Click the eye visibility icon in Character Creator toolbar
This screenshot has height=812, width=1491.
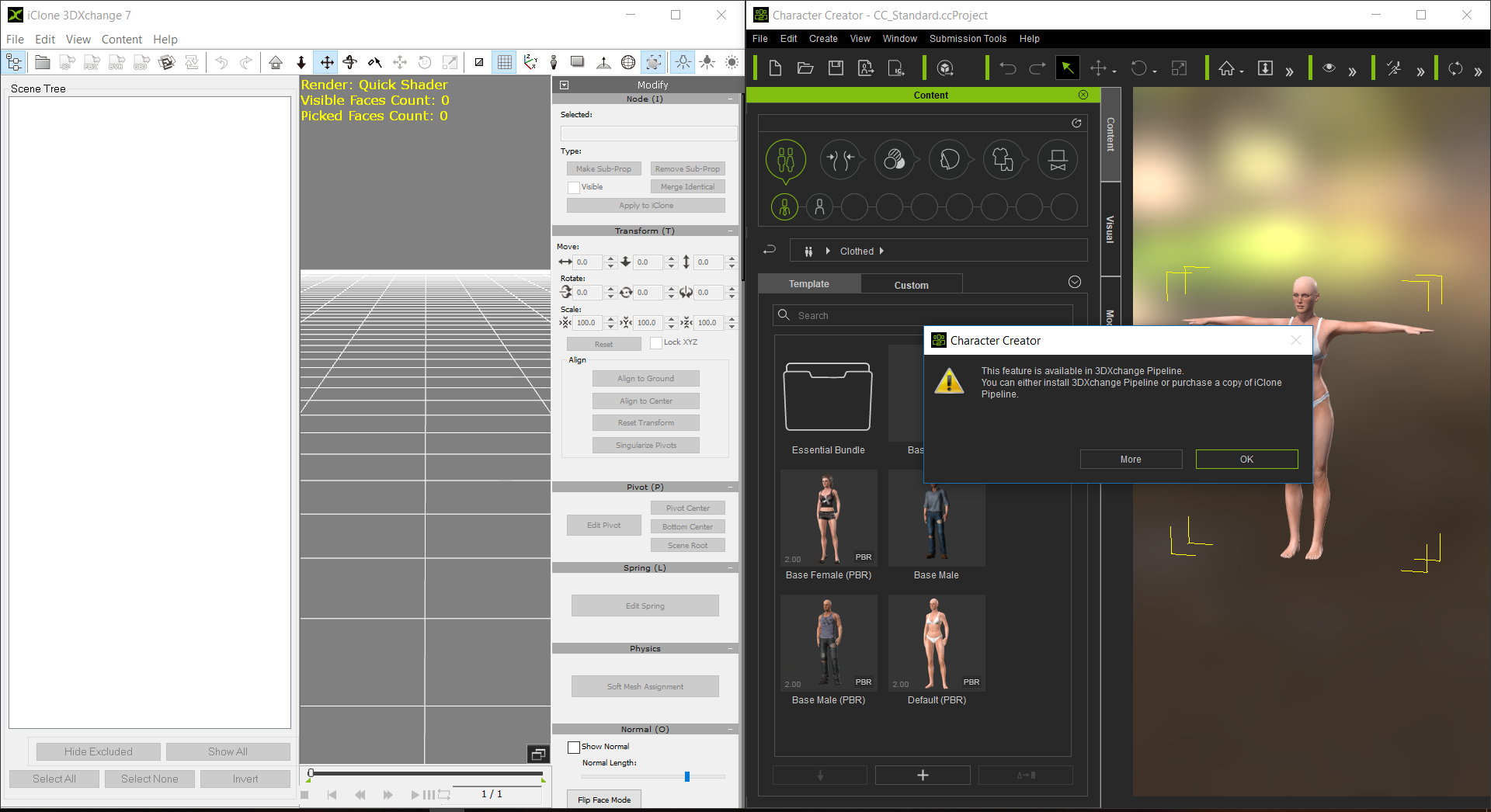[1329, 68]
